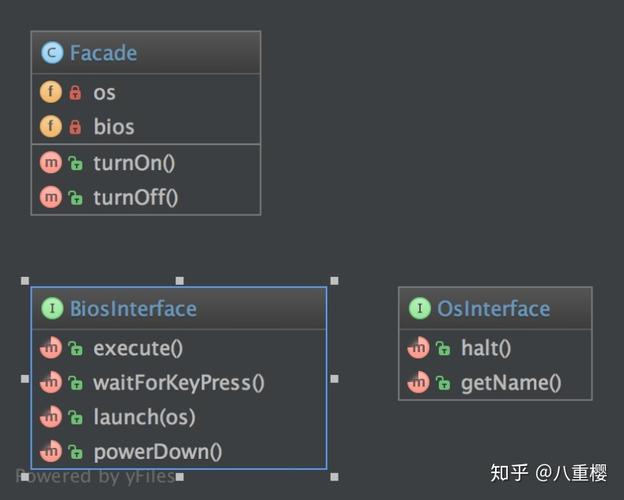Image resolution: width=624 pixels, height=500 pixels.
Task: Select the getName() method row
Action: pyautogui.click(x=495, y=383)
